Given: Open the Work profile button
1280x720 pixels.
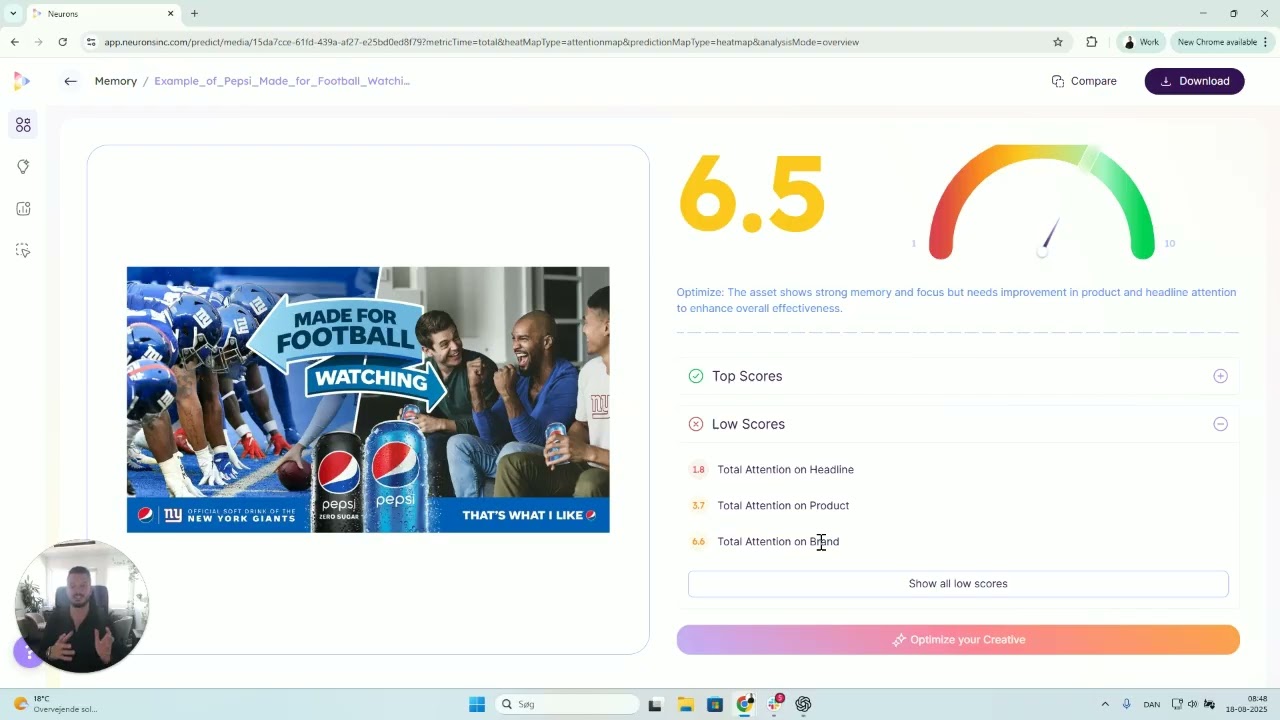Looking at the screenshot, I should pyautogui.click(x=1141, y=42).
